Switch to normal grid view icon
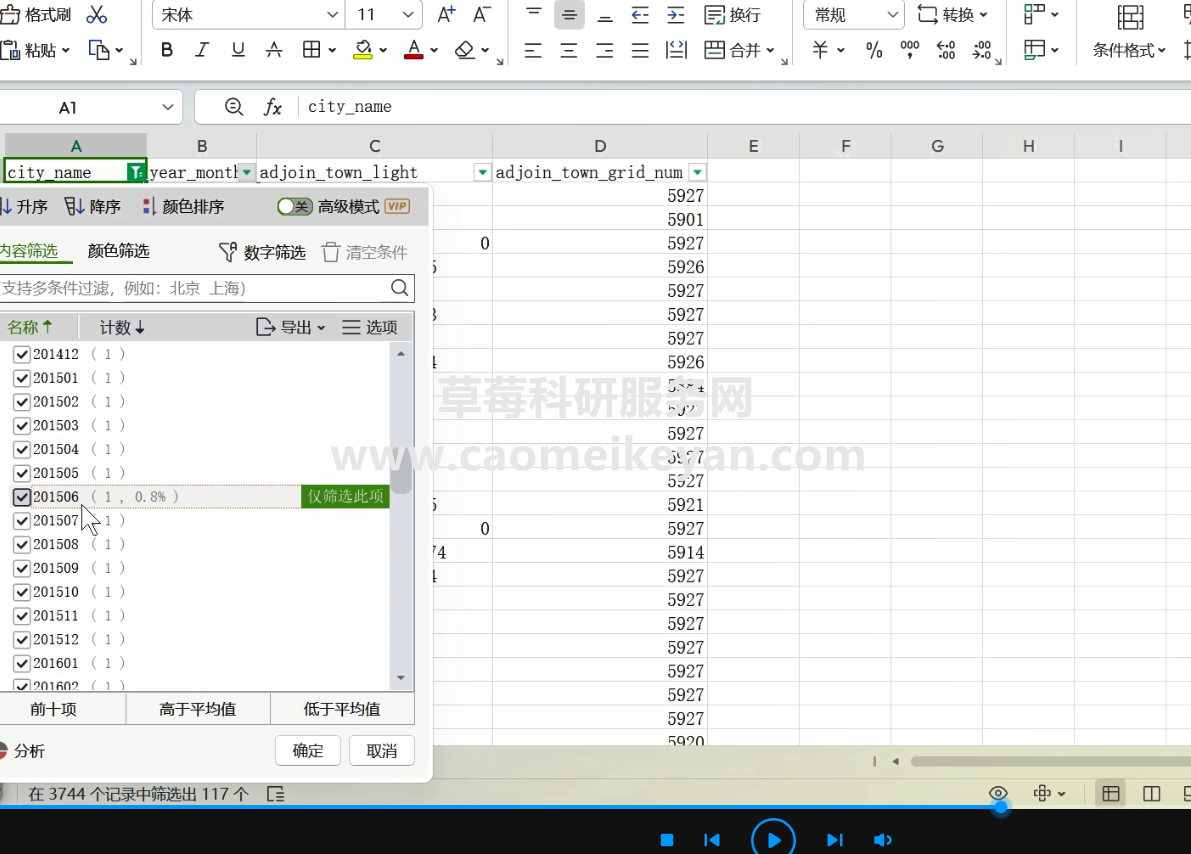1191x854 pixels. point(1110,794)
